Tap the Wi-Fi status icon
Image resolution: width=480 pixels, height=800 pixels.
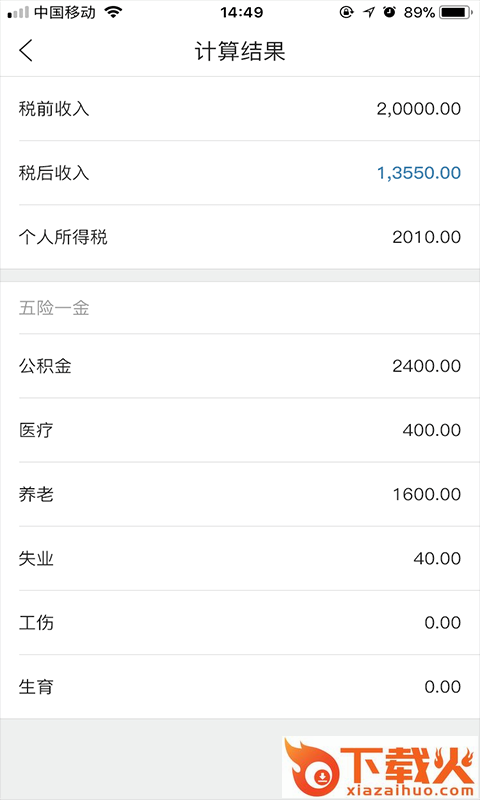point(113,12)
